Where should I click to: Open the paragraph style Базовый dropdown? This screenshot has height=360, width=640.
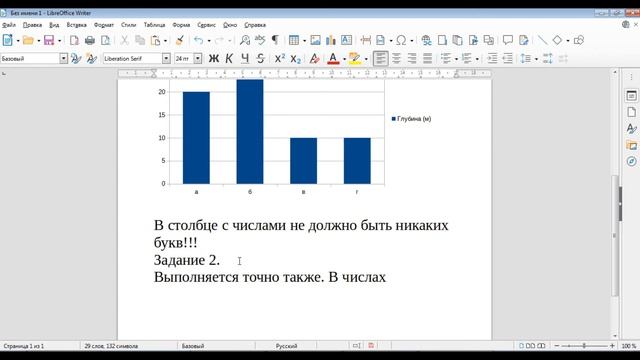coord(64,58)
